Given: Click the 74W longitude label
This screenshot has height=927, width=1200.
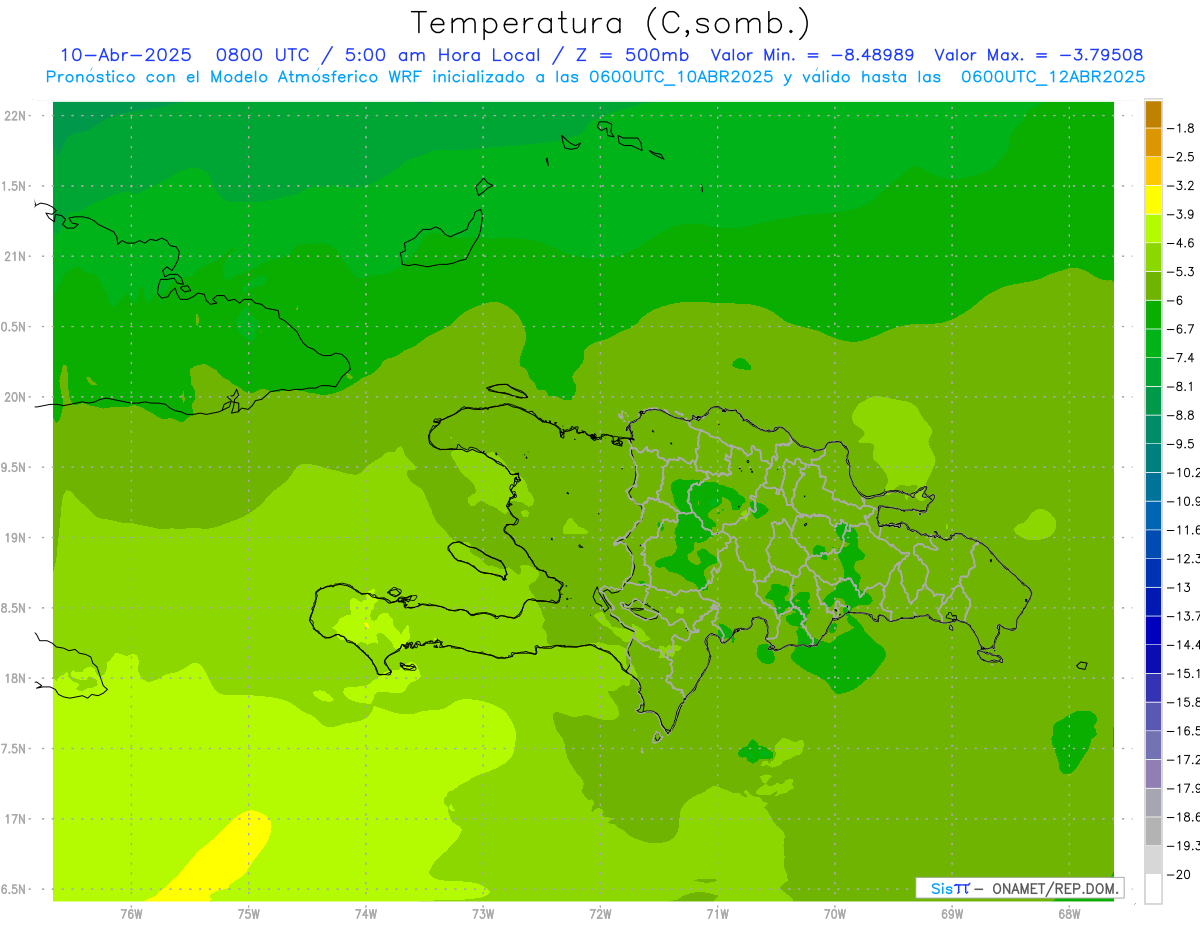Looking at the screenshot, I should coord(365,913).
